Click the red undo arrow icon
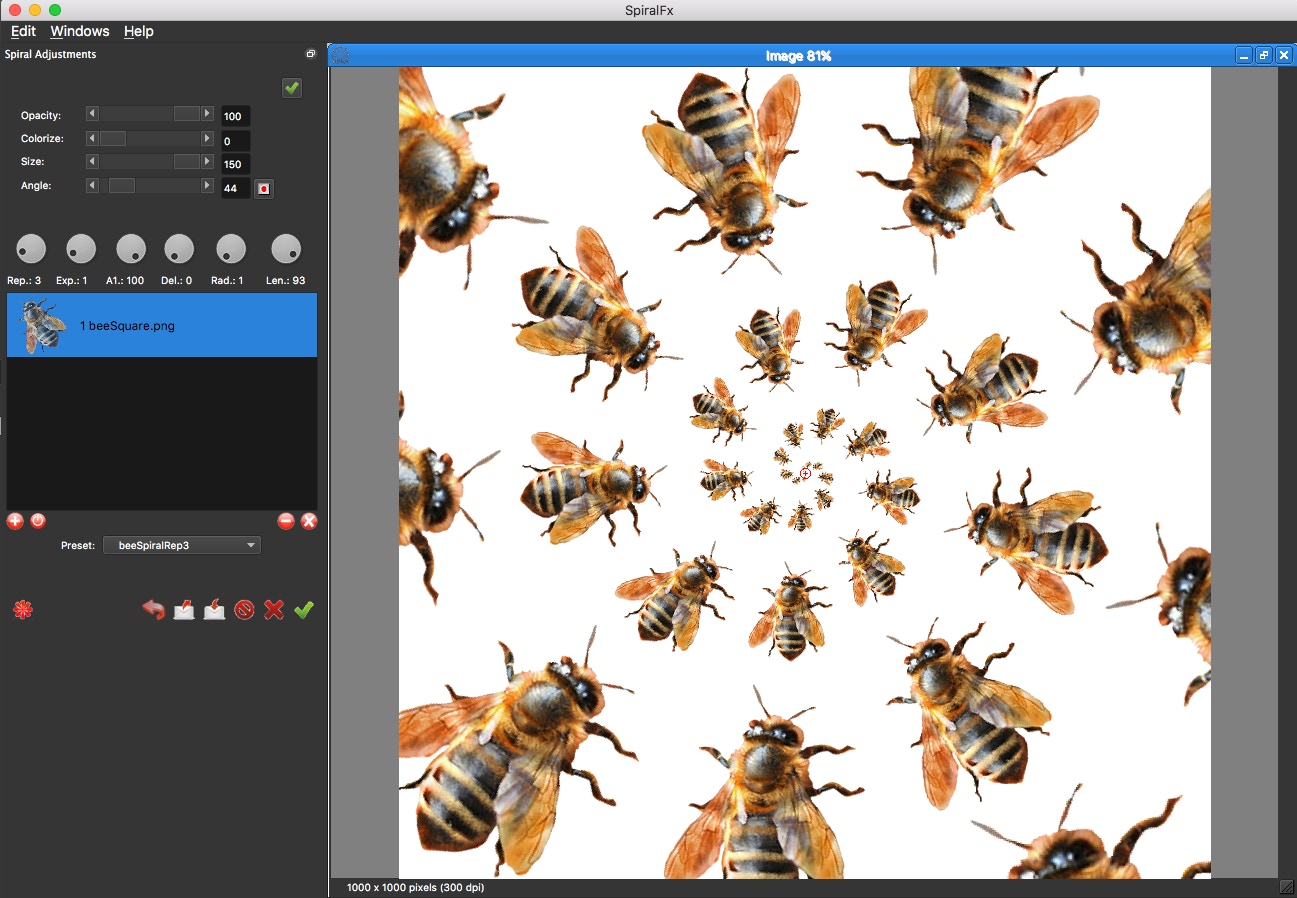This screenshot has width=1297, height=898. (153, 610)
